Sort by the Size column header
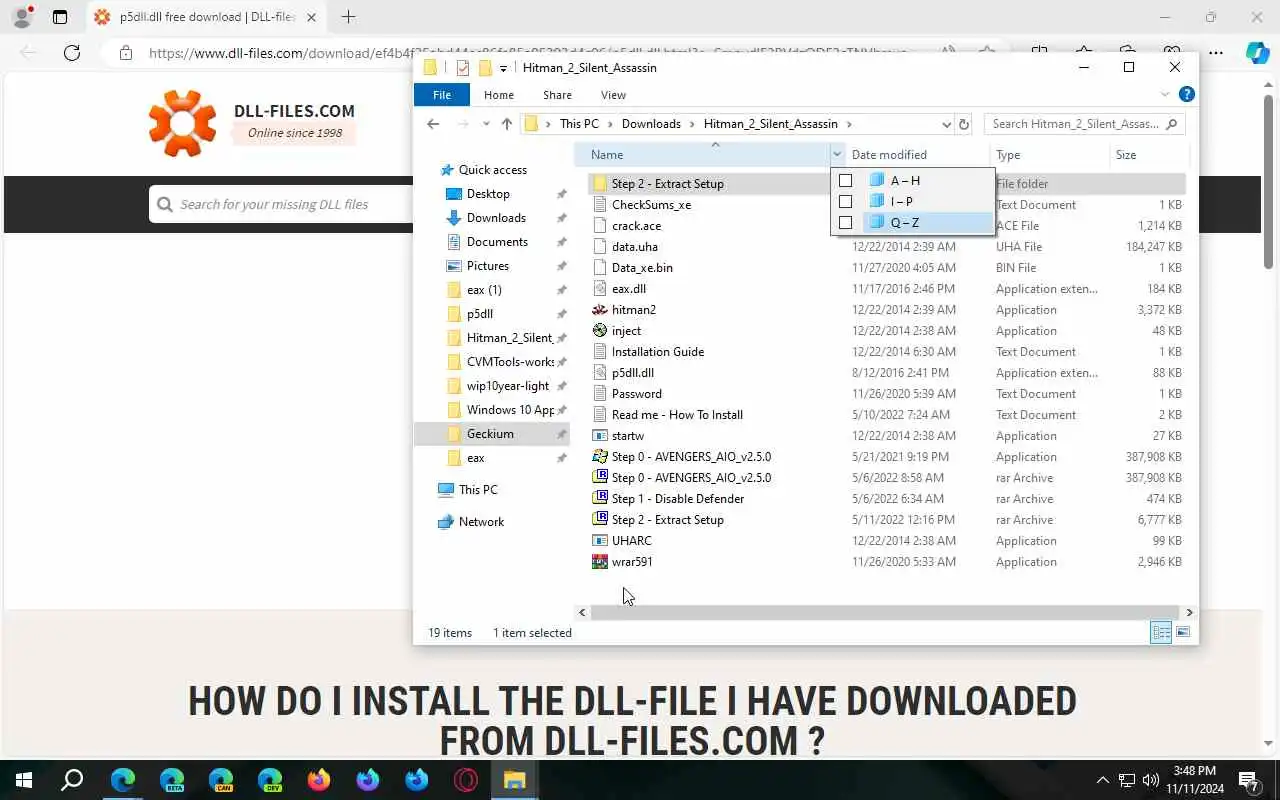This screenshot has height=800, width=1280. (x=1150, y=155)
